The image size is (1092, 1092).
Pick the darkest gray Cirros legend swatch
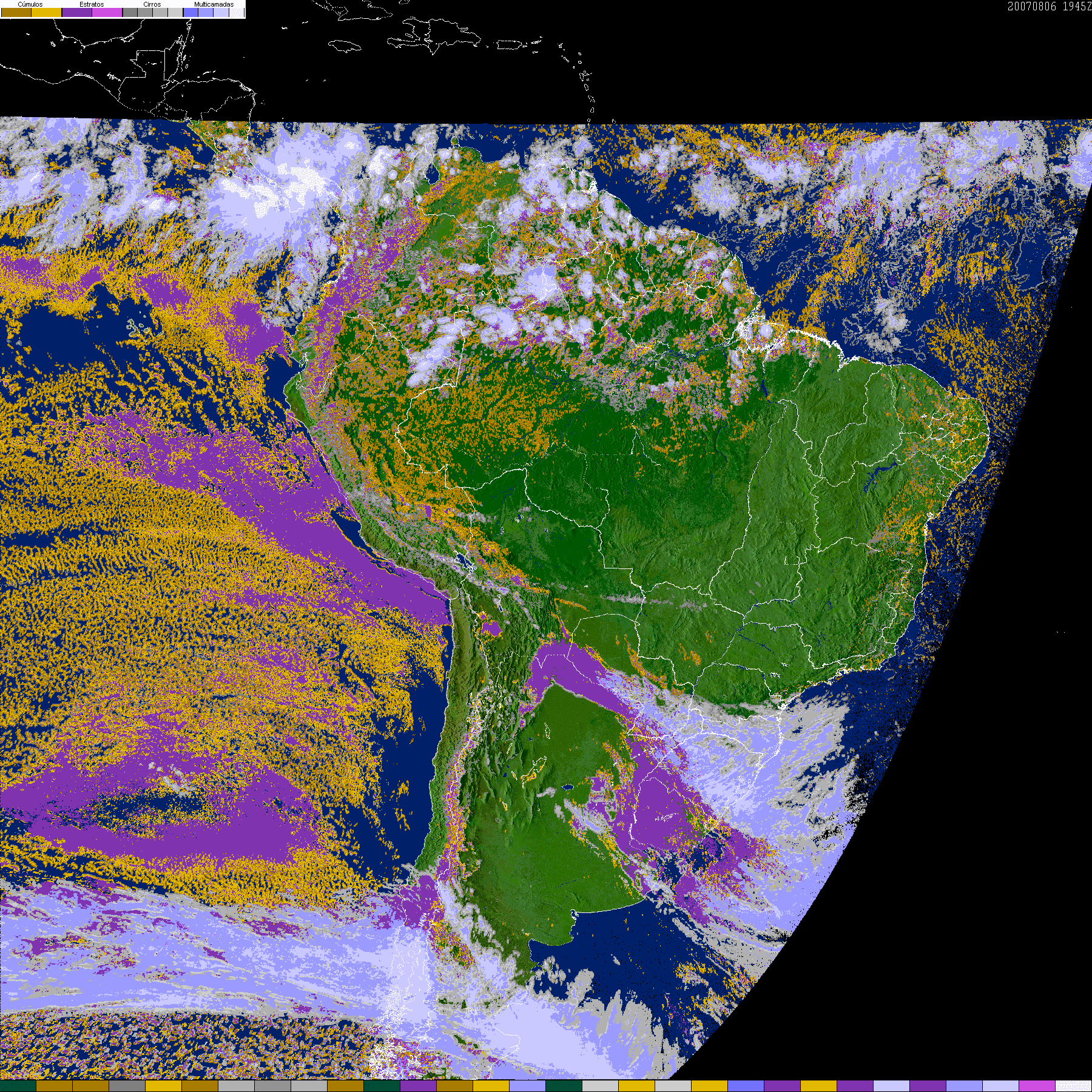click(130, 12)
